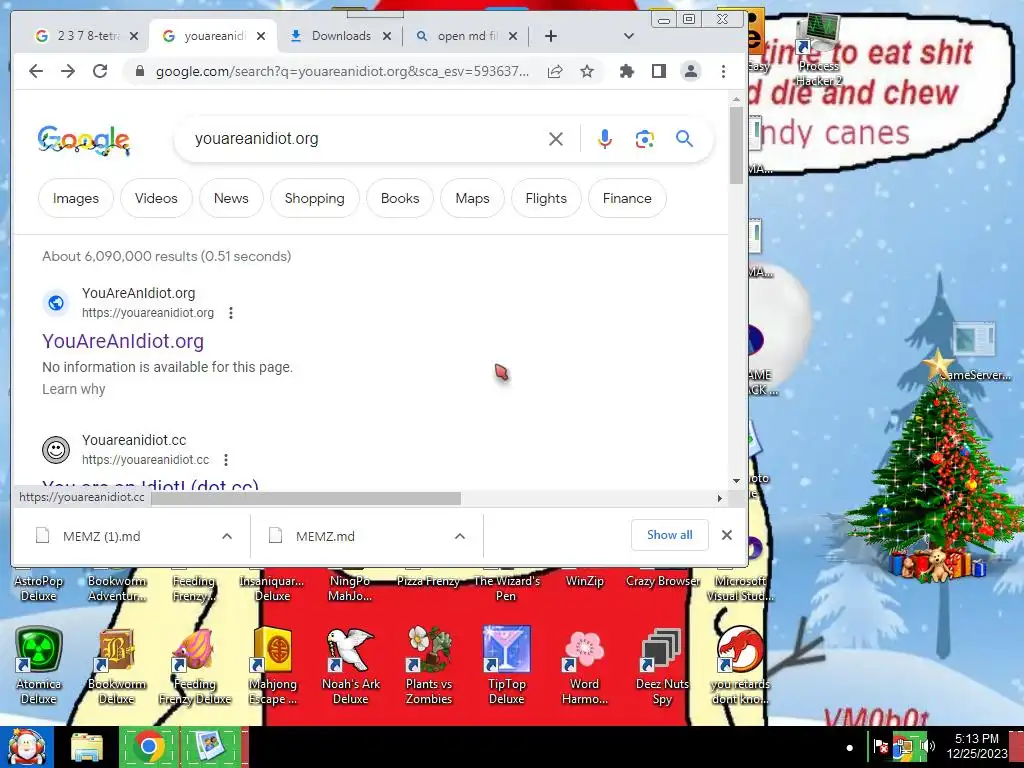Image resolution: width=1024 pixels, height=768 pixels.
Task: Open the Chrome profile avatar
Action: click(x=691, y=71)
